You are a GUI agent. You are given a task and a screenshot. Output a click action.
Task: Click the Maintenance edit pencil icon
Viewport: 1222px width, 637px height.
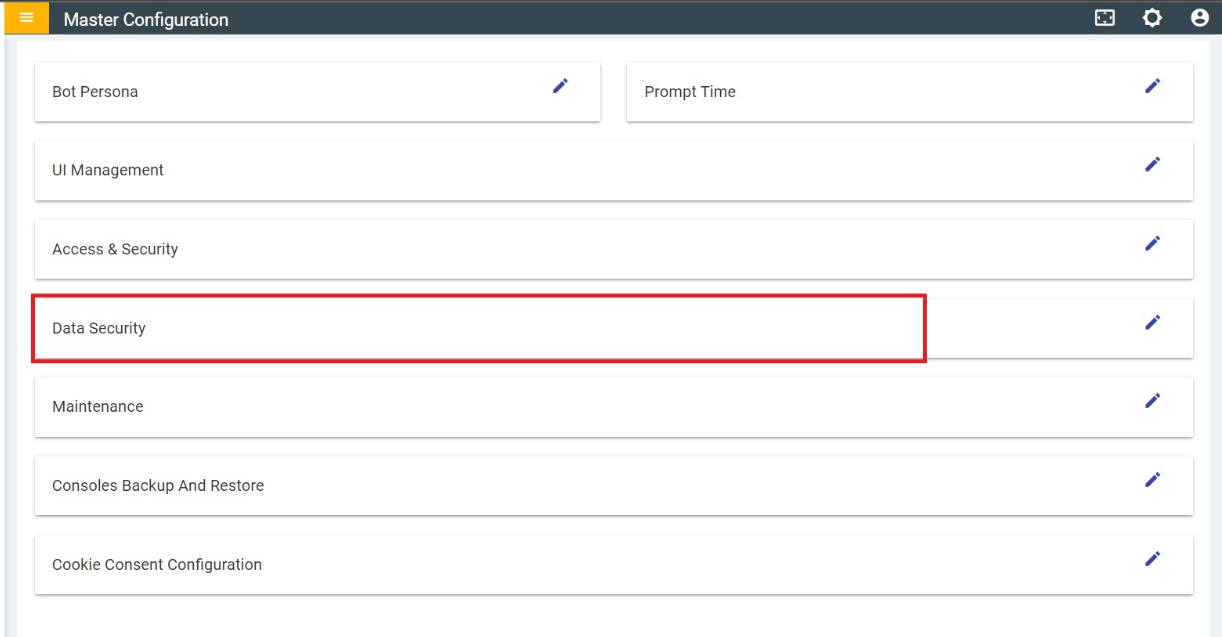pyautogui.click(x=1153, y=401)
